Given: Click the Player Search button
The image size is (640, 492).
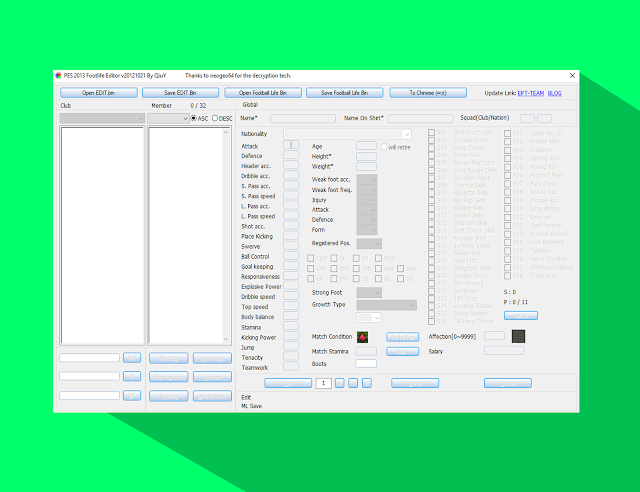Looking at the screenshot, I should click(169, 376).
